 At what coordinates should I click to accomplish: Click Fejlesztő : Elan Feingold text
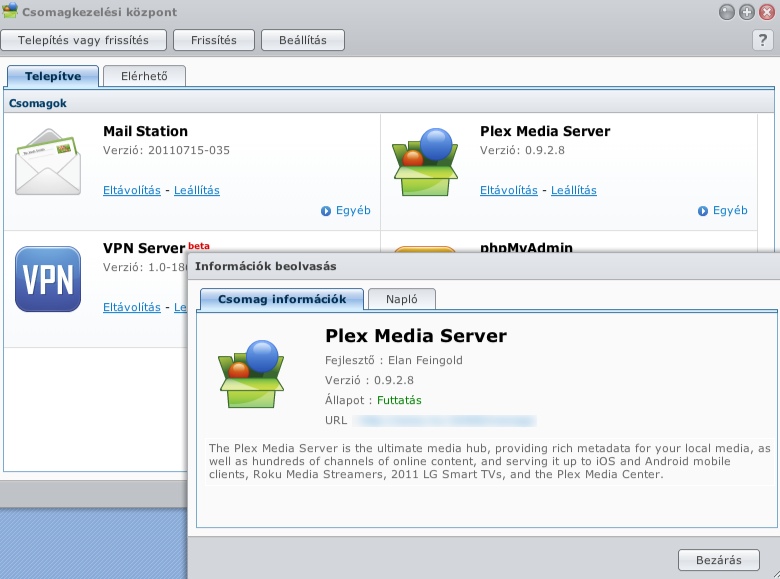pyautogui.click(x=393, y=360)
